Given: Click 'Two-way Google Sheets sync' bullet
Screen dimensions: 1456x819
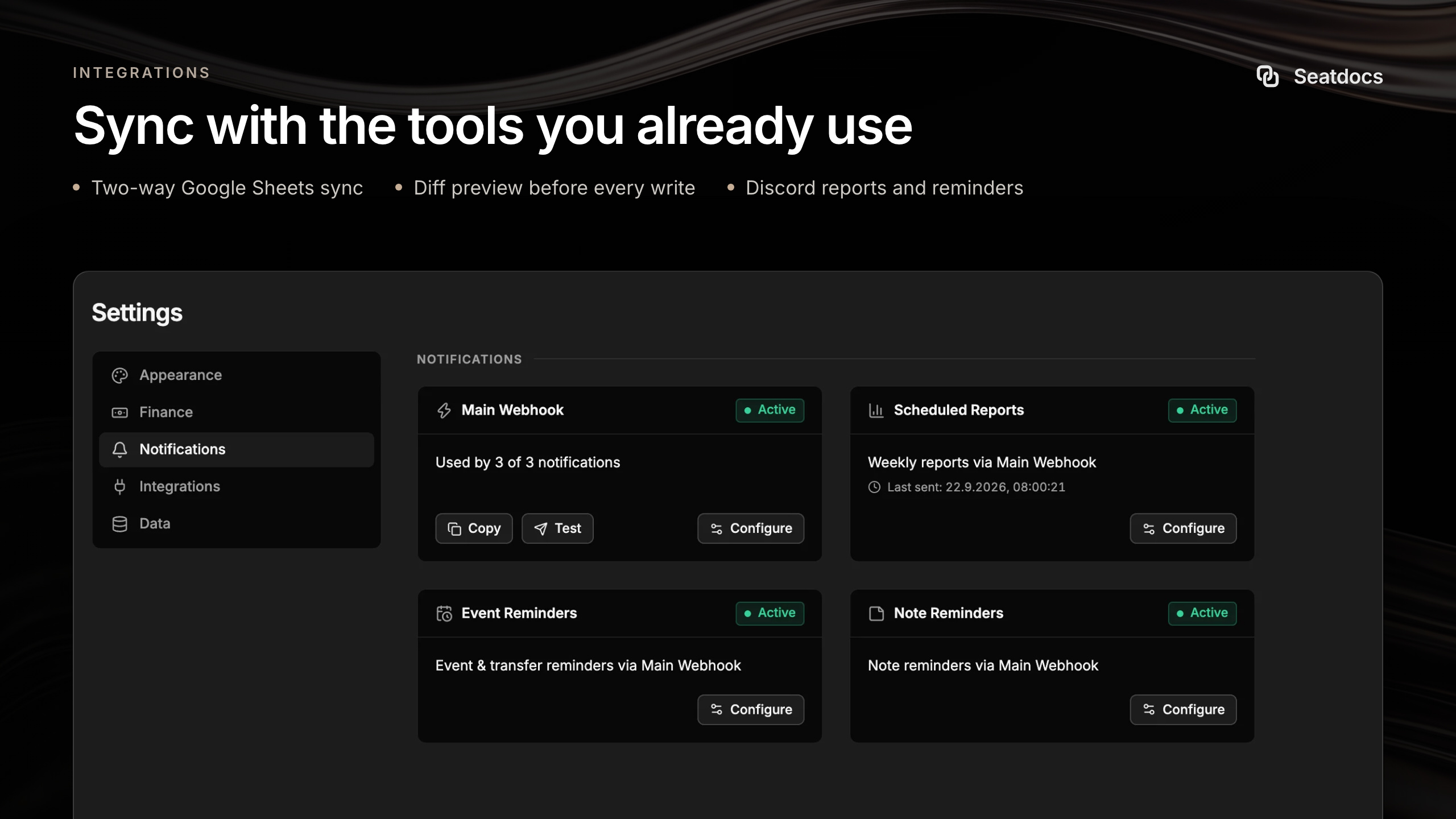Looking at the screenshot, I should click(227, 188).
